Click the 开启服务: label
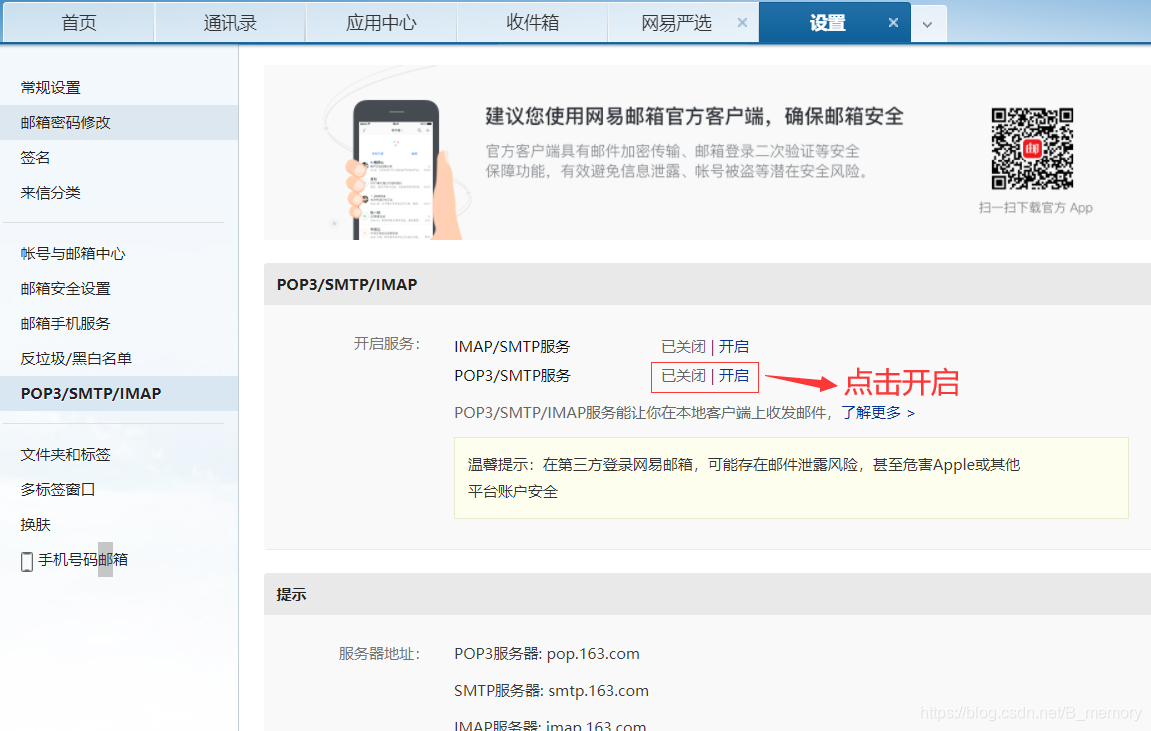This screenshot has height=731, width=1151. point(387,343)
